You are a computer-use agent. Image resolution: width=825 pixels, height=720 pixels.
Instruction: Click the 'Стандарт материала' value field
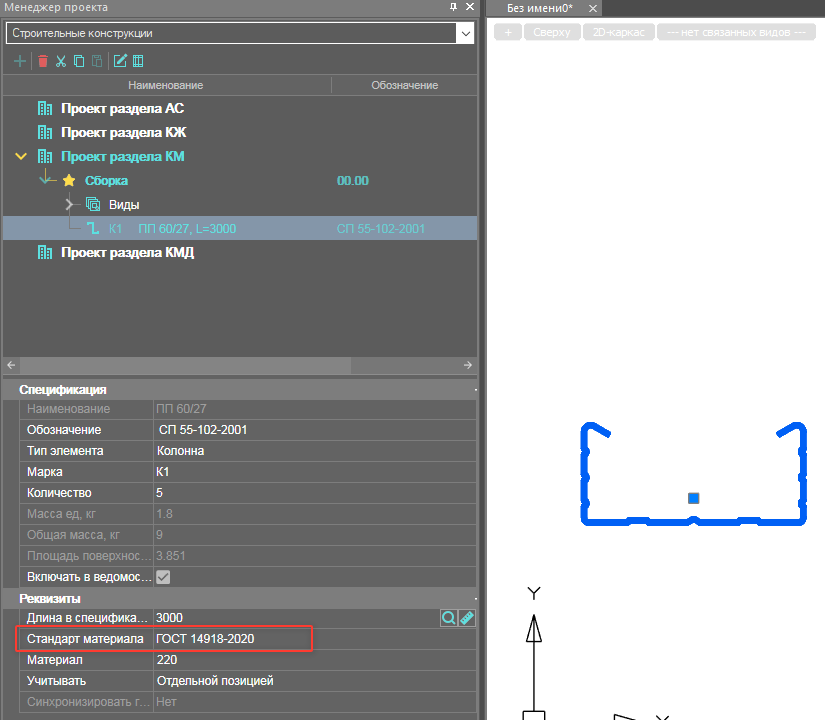click(232, 638)
